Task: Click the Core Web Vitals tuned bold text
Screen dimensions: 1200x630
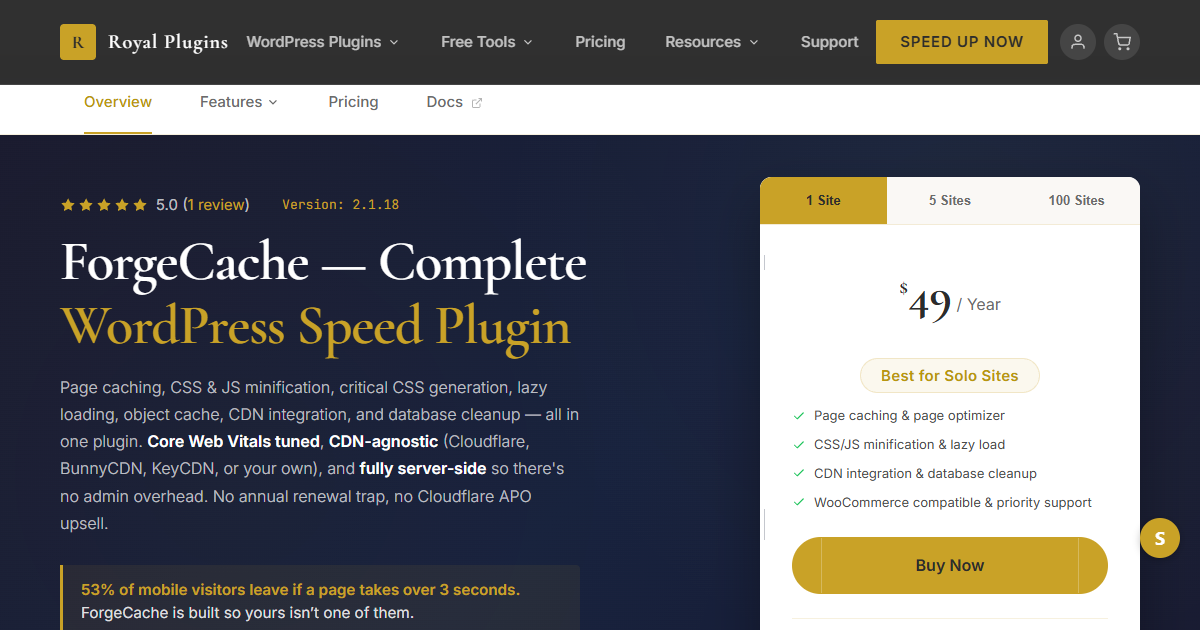Action: click(234, 441)
